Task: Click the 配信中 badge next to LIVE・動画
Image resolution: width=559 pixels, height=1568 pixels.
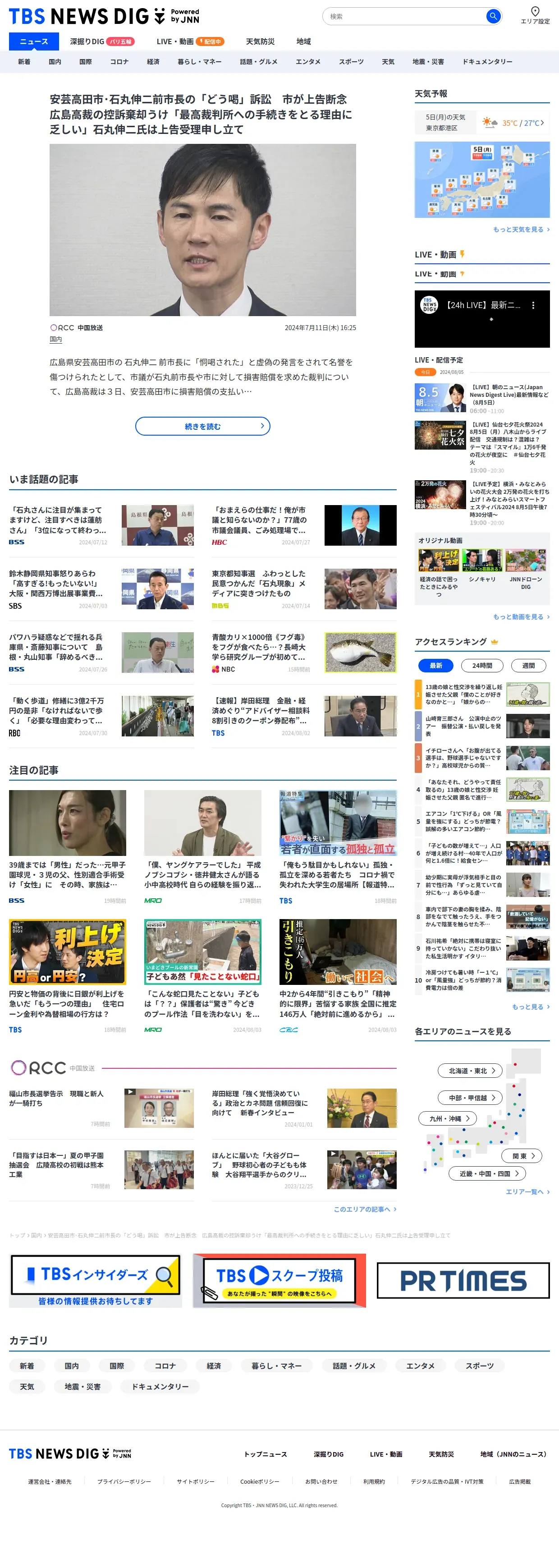Action: pos(210,41)
